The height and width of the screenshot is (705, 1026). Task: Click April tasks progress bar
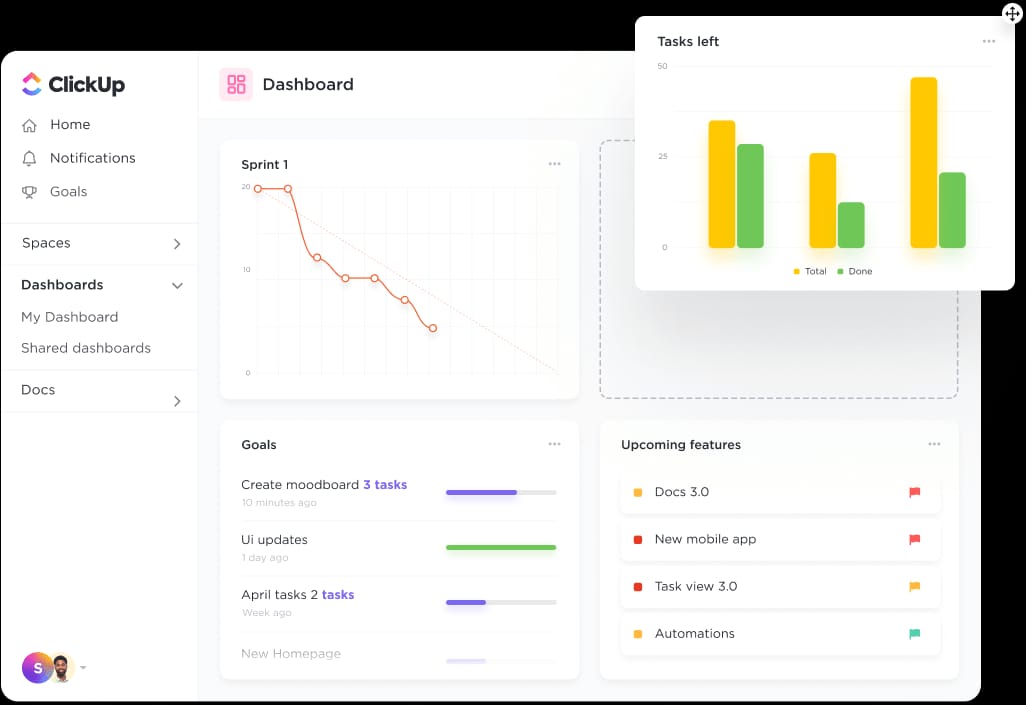point(501,602)
